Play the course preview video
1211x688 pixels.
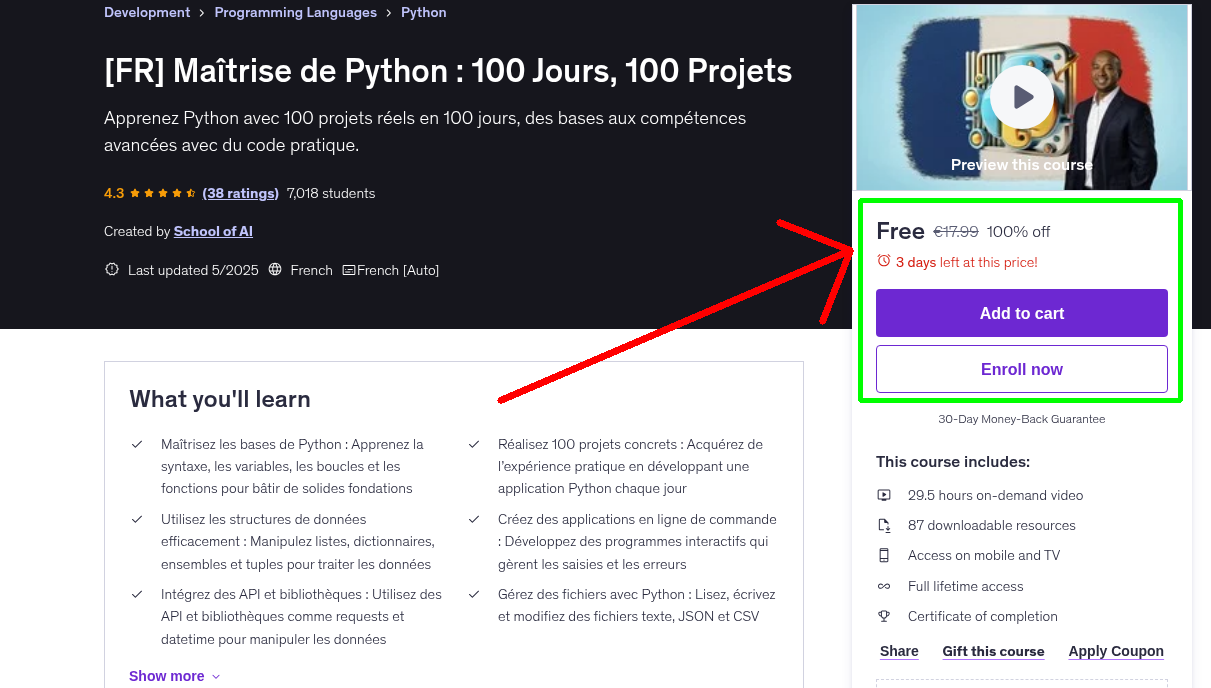coord(1021,97)
